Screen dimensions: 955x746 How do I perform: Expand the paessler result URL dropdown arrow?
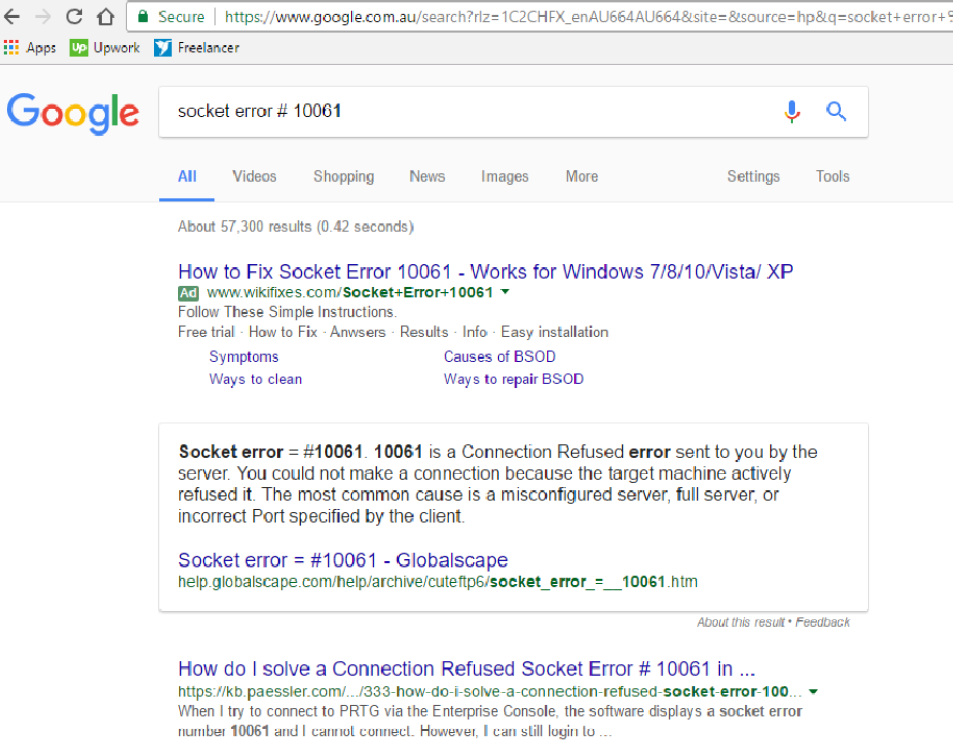pyautogui.click(x=813, y=692)
